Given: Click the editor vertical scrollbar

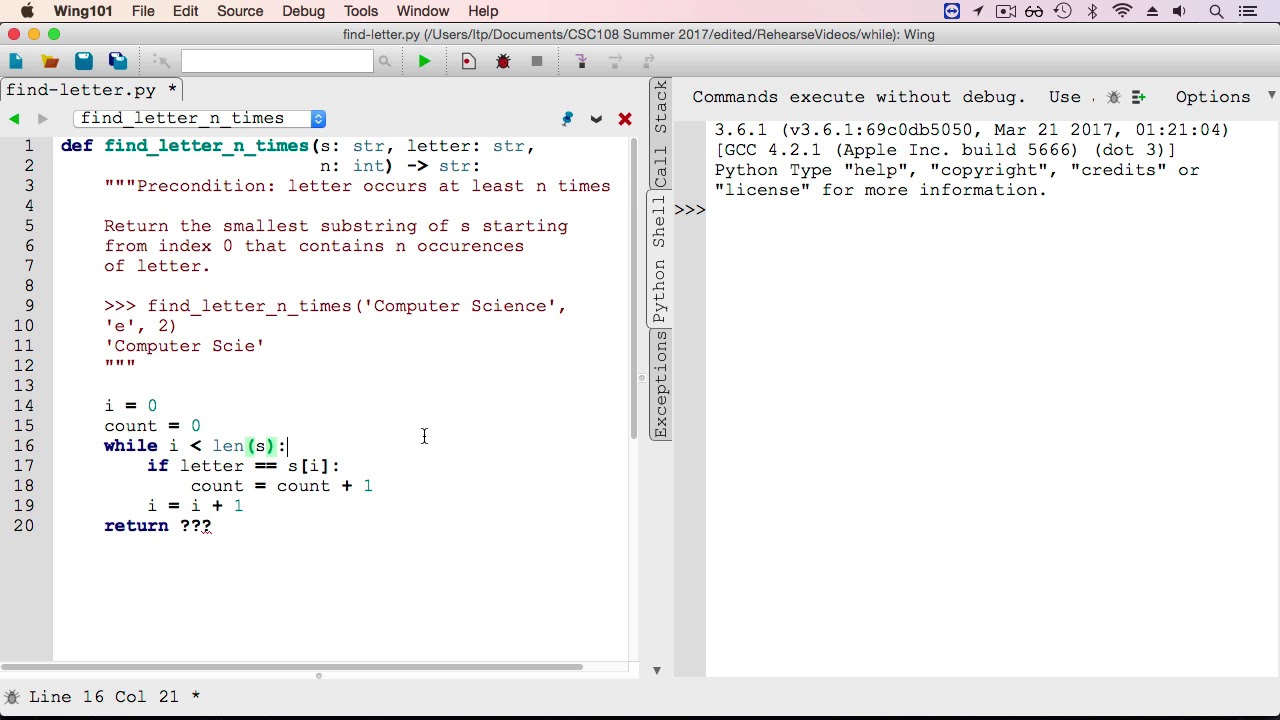Looking at the screenshot, I should [x=633, y=288].
